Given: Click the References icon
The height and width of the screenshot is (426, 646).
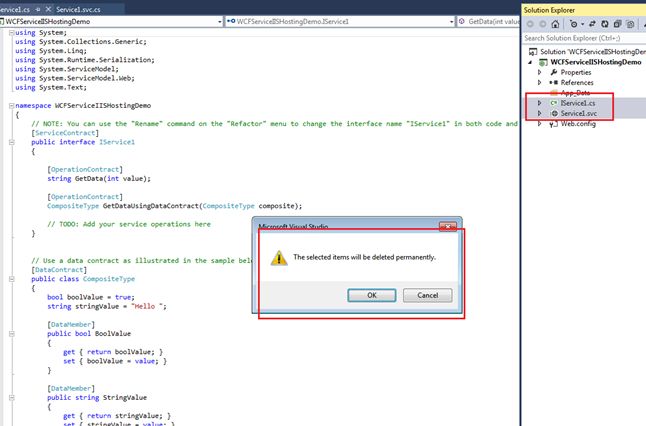Looking at the screenshot, I should (554, 82).
